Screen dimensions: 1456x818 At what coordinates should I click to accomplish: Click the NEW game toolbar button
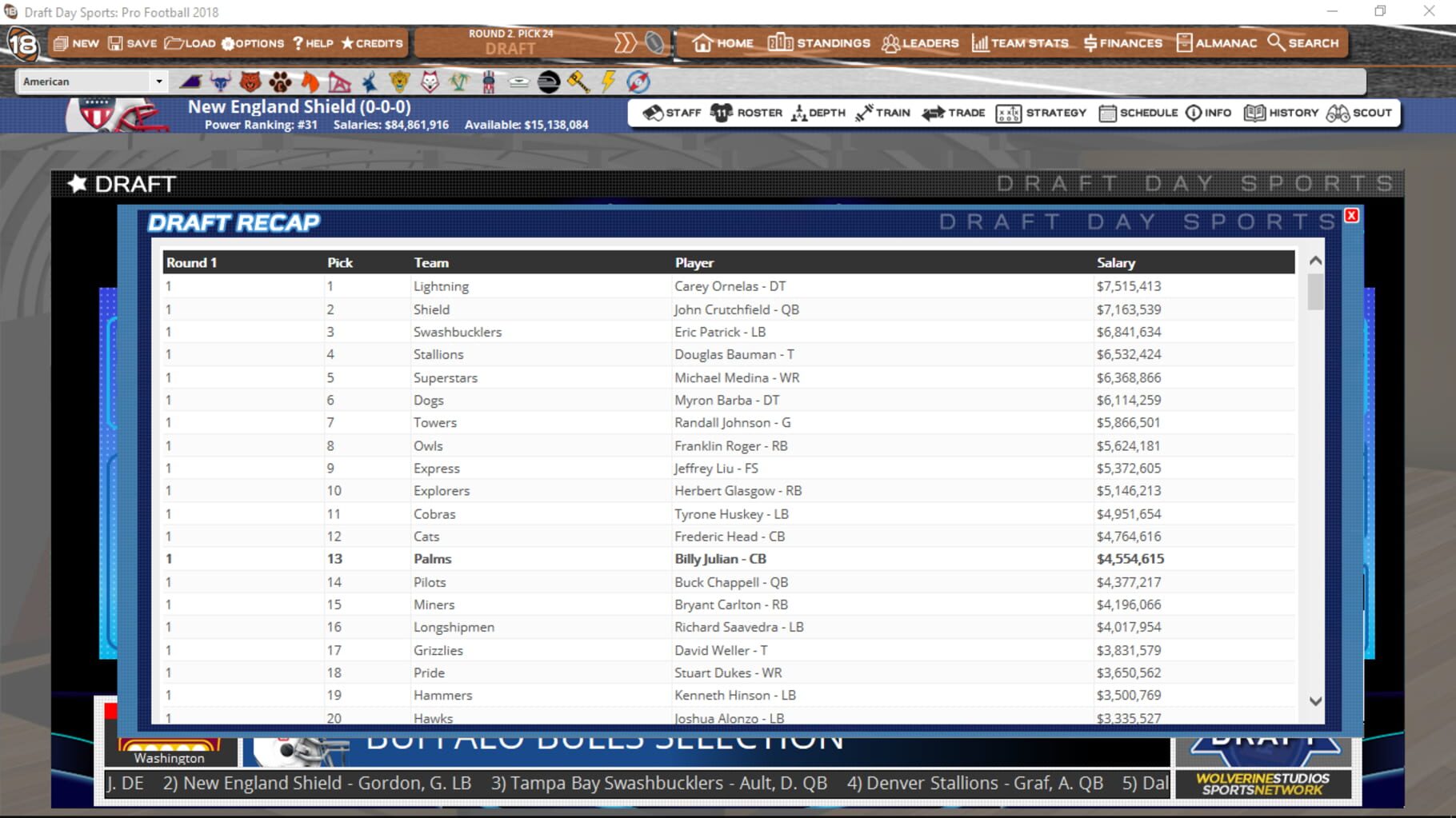76,43
